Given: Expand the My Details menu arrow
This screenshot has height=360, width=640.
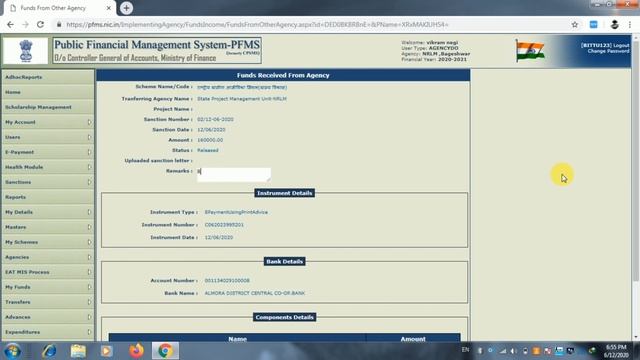Looking at the screenshot, I should [x=89, y=212].
